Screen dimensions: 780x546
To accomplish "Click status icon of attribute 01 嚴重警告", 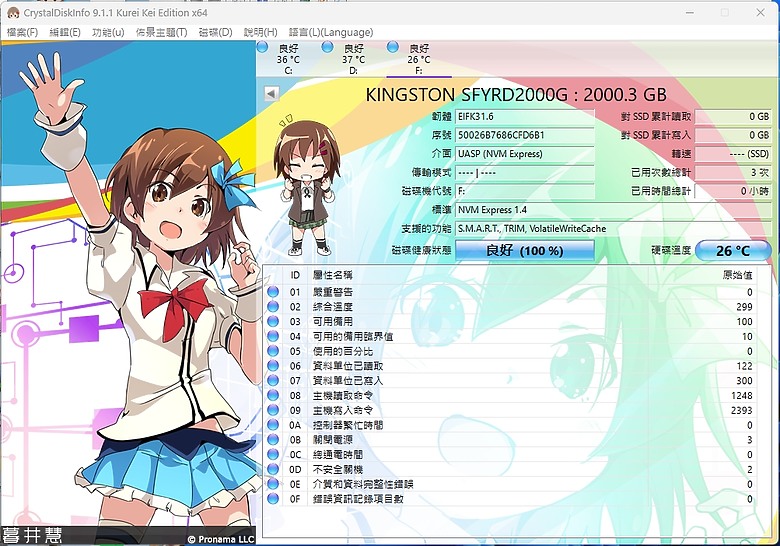I will tap(273, 292).
